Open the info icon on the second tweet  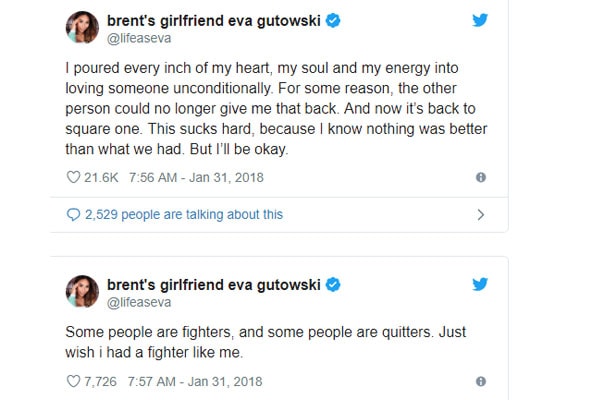[481, 381]
